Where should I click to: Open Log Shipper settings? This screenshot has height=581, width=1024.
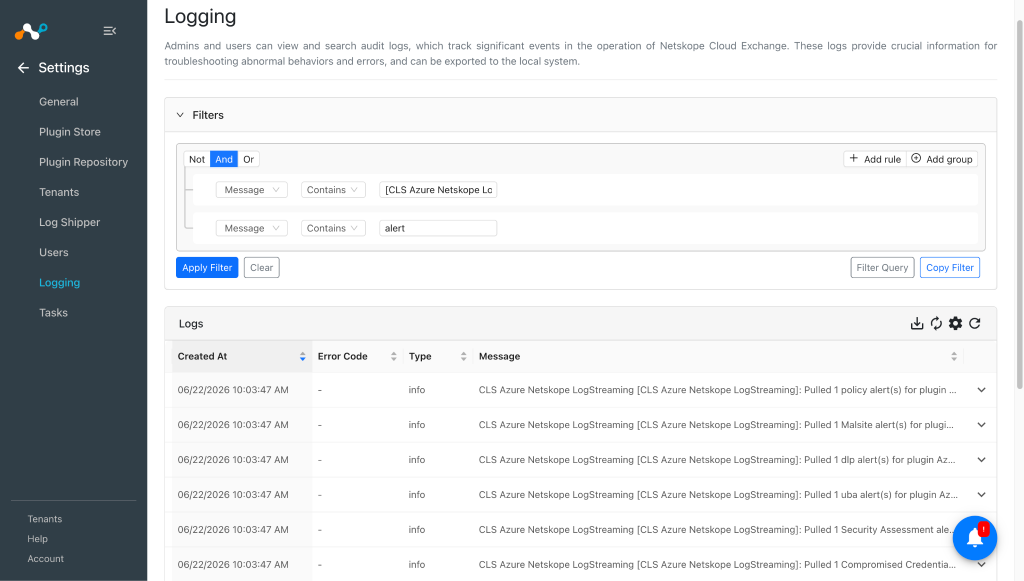pos(69,222)
